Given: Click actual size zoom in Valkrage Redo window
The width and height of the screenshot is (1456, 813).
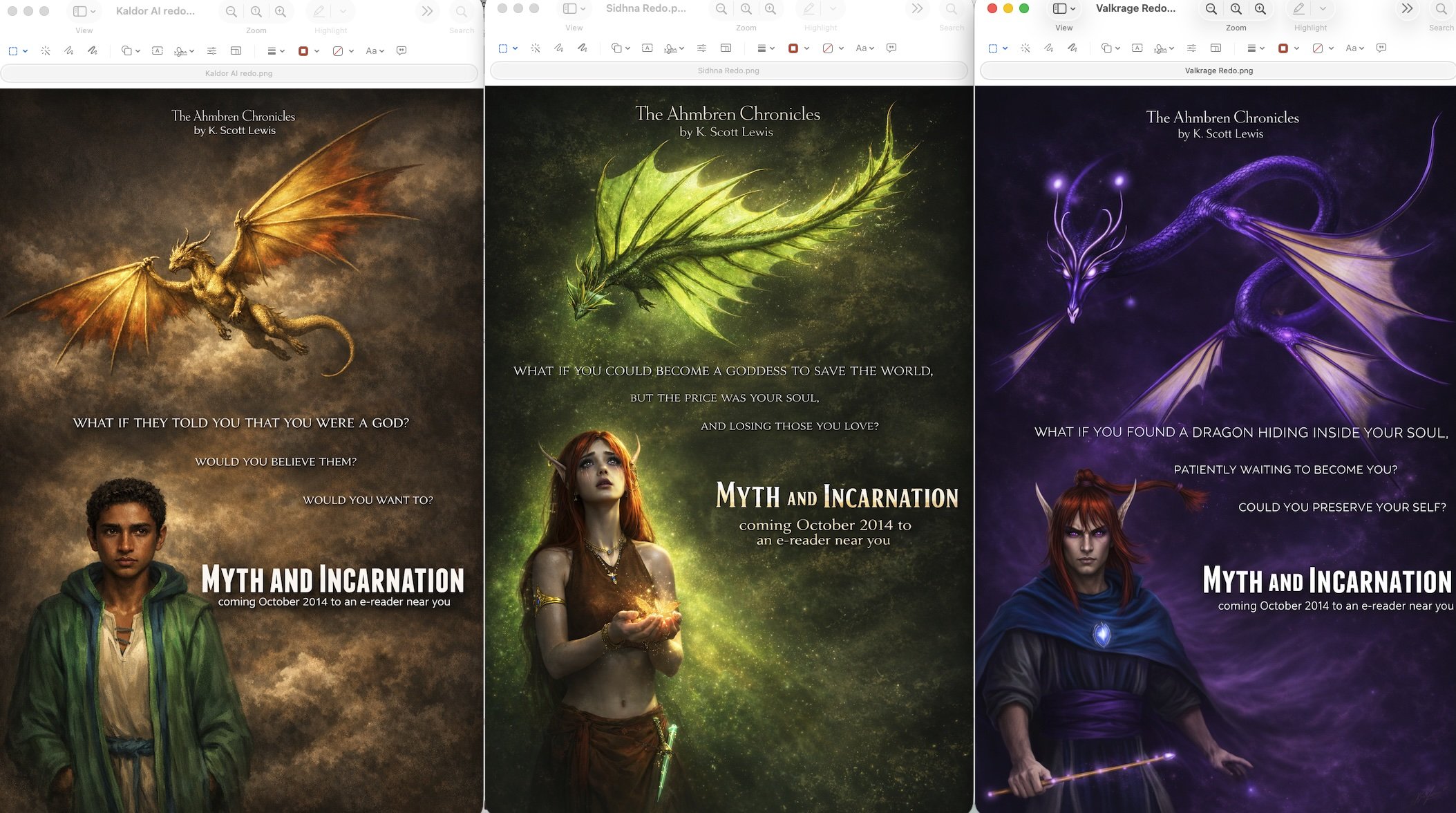Looking at the screenshot, I should 1236,9.
